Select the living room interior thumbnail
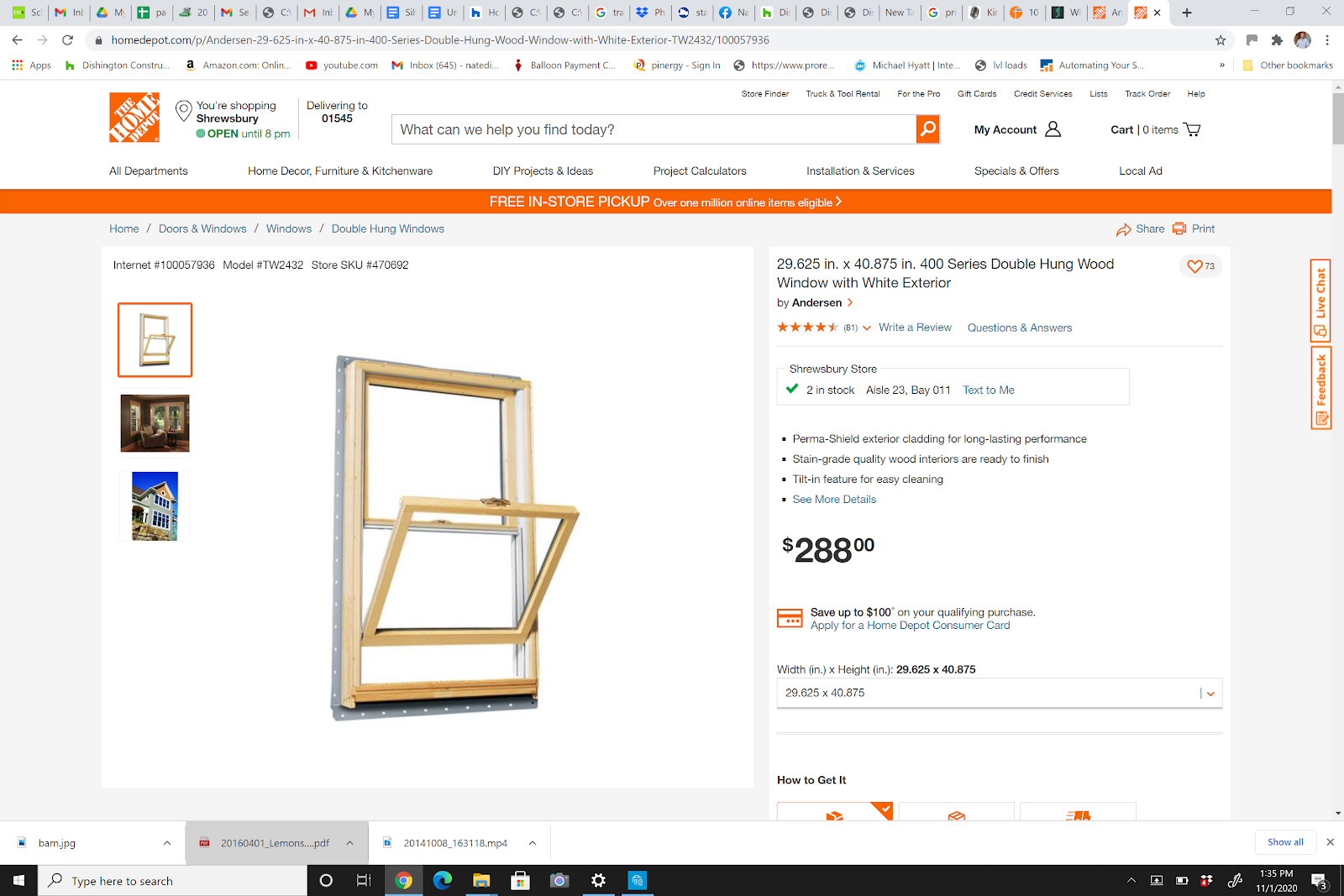This screenshot has width=1344, height=896. pos(155,423)
